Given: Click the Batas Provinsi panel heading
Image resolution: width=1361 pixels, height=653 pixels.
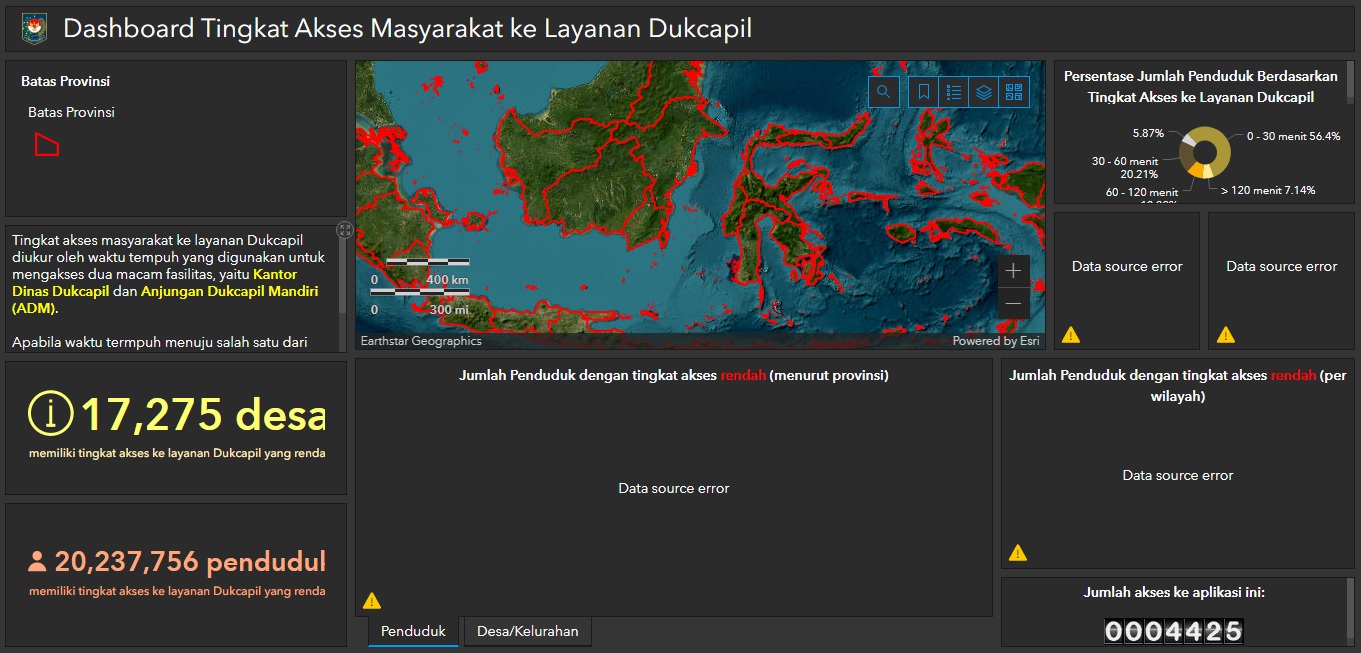Looking at the screenshot, I should [65, 81].
